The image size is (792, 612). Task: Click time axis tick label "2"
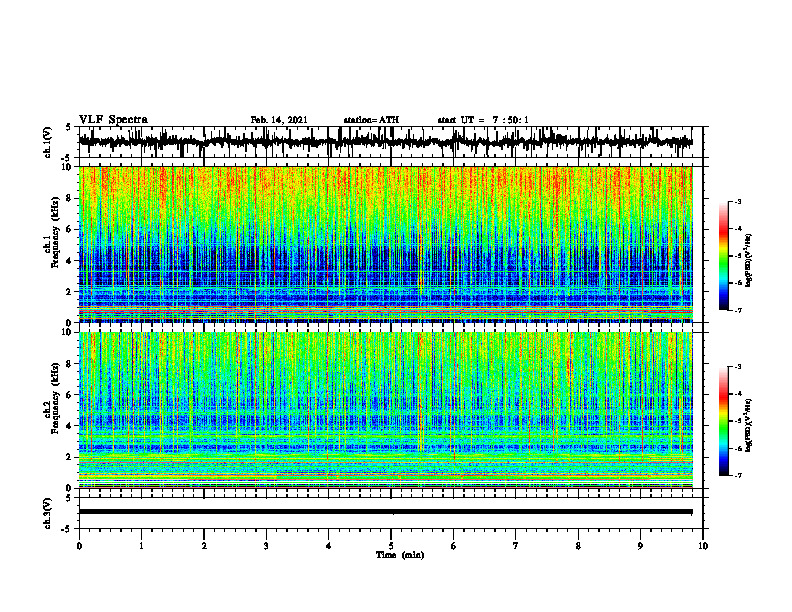pyautogui.click(x=204, y=546)
